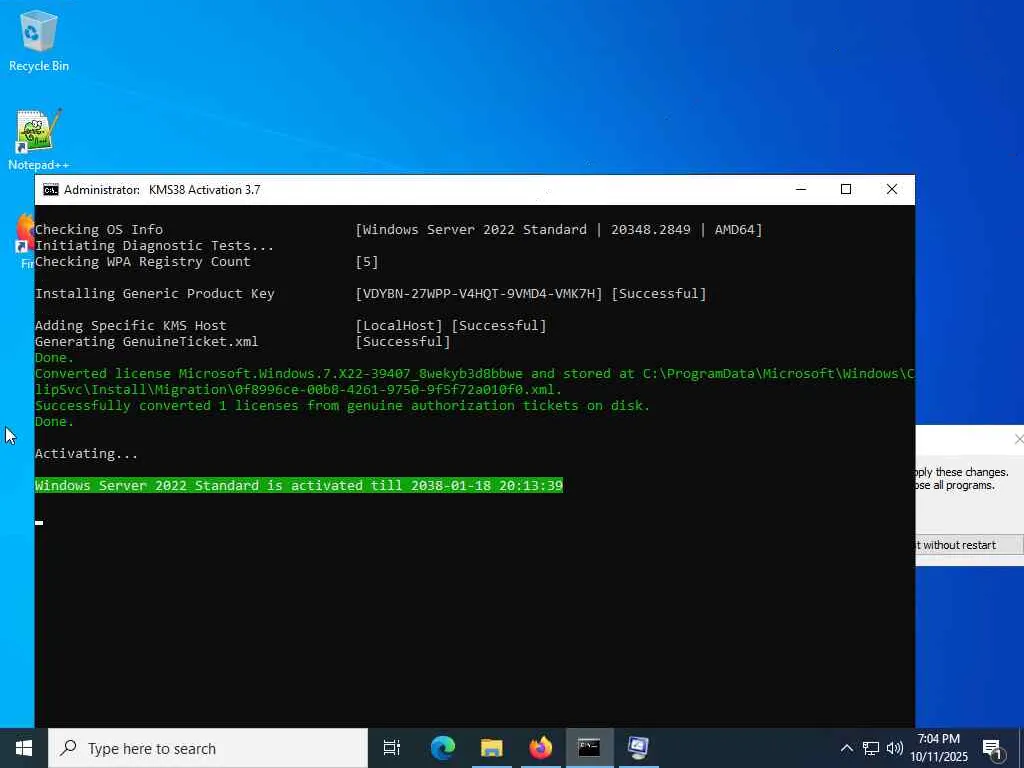
Task: Click the Task View taskbar icon
Action: tap(391, 748)
